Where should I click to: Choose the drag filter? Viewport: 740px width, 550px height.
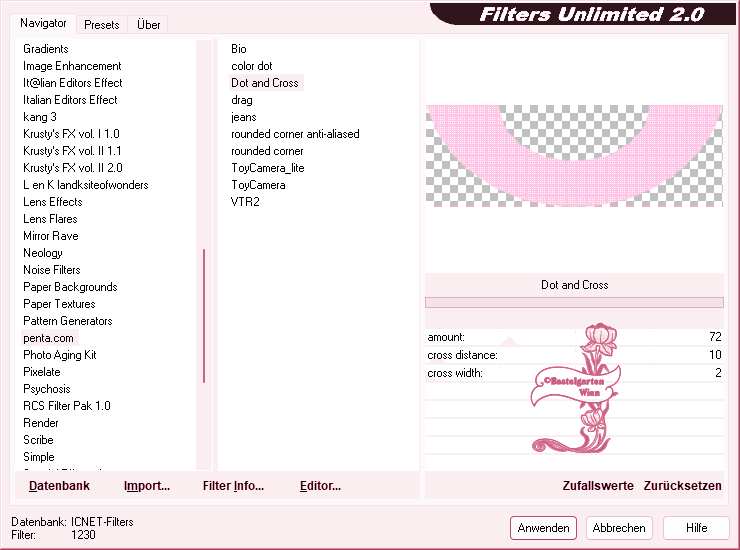tap(242, 100)
